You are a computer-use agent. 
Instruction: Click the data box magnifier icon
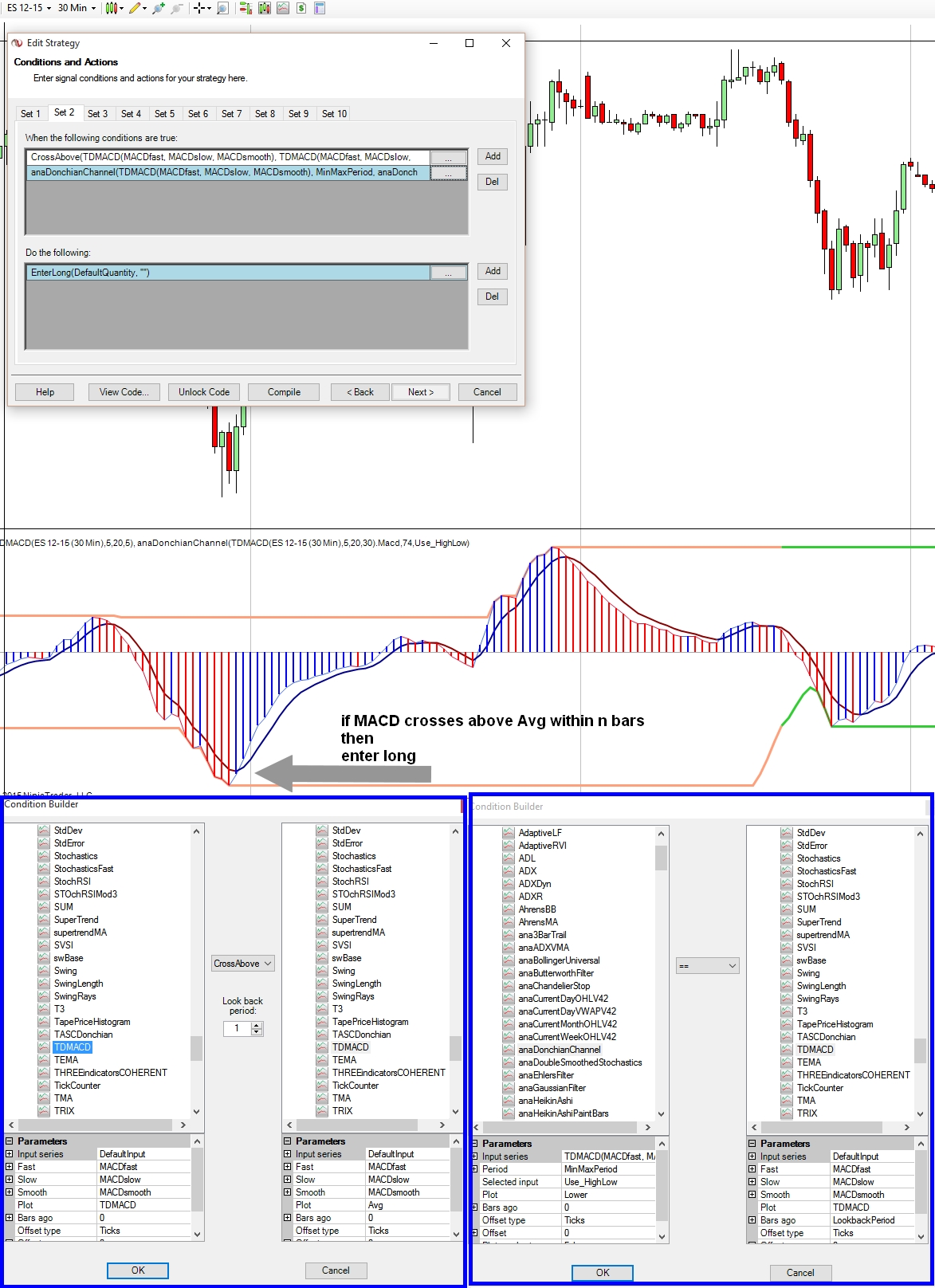(x=222, y=8)
